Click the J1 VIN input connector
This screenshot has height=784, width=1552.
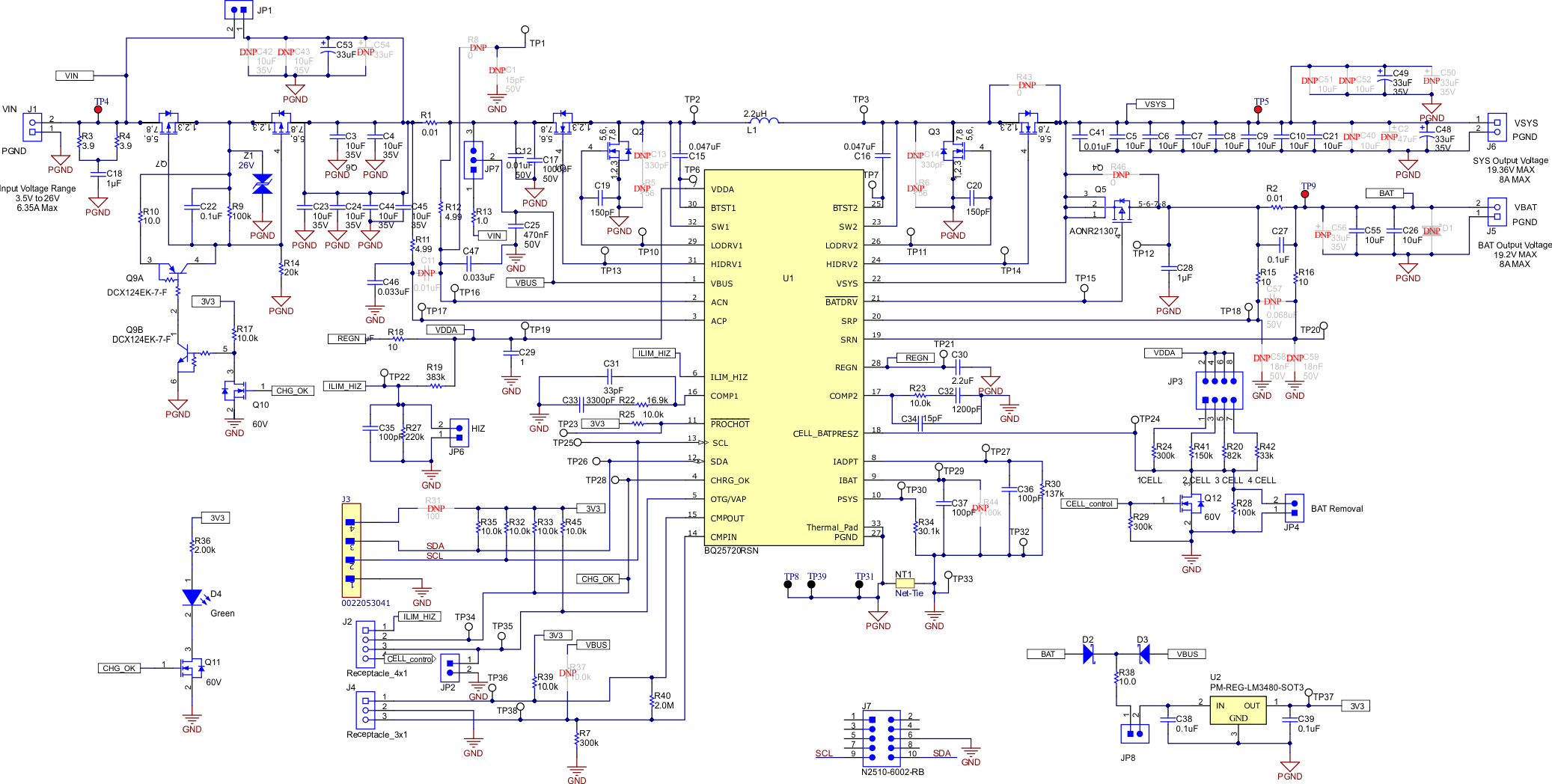click(x=31, y=126)
